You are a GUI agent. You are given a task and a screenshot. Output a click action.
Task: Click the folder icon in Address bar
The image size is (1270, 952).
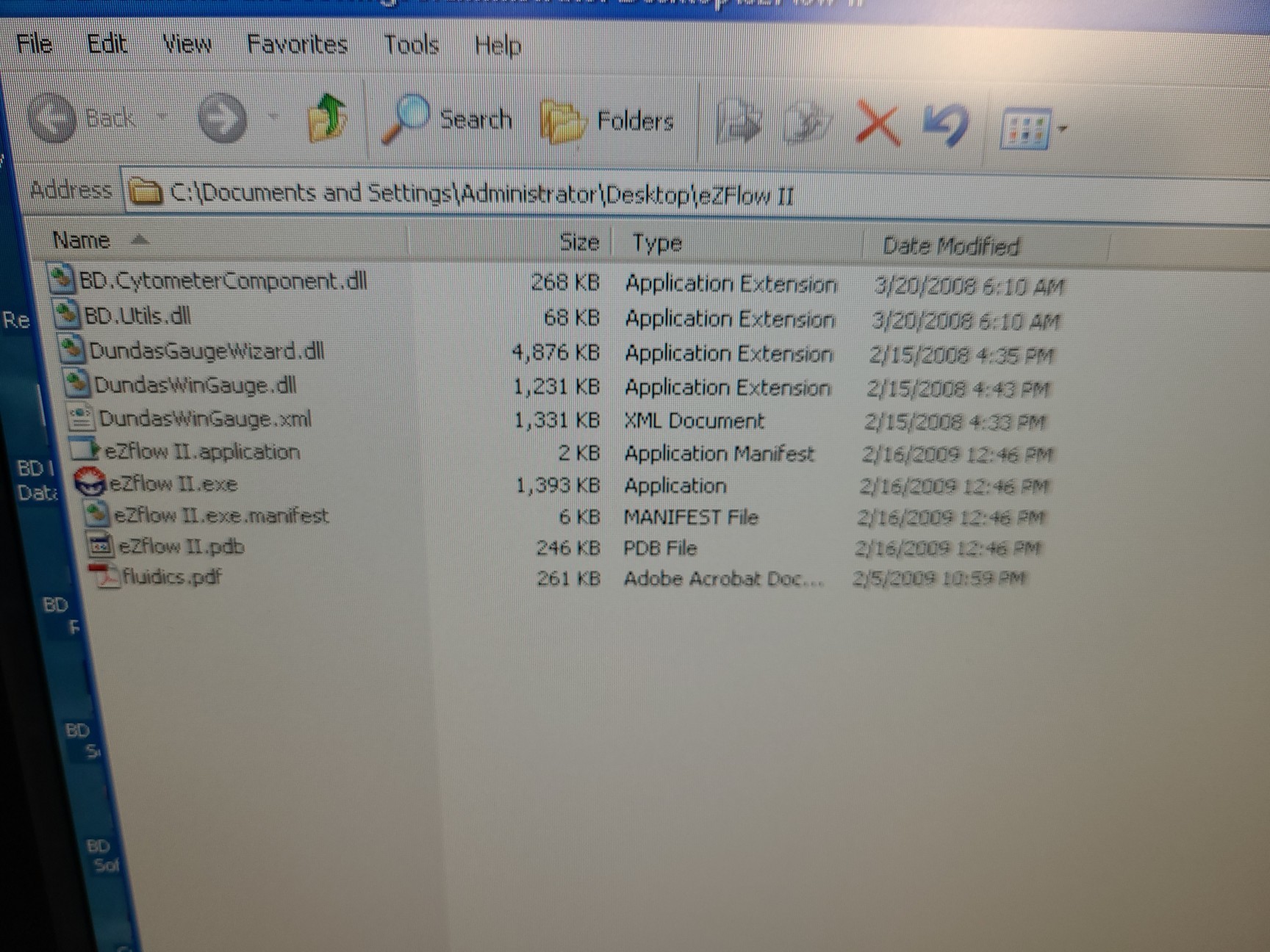pos(145,192)
